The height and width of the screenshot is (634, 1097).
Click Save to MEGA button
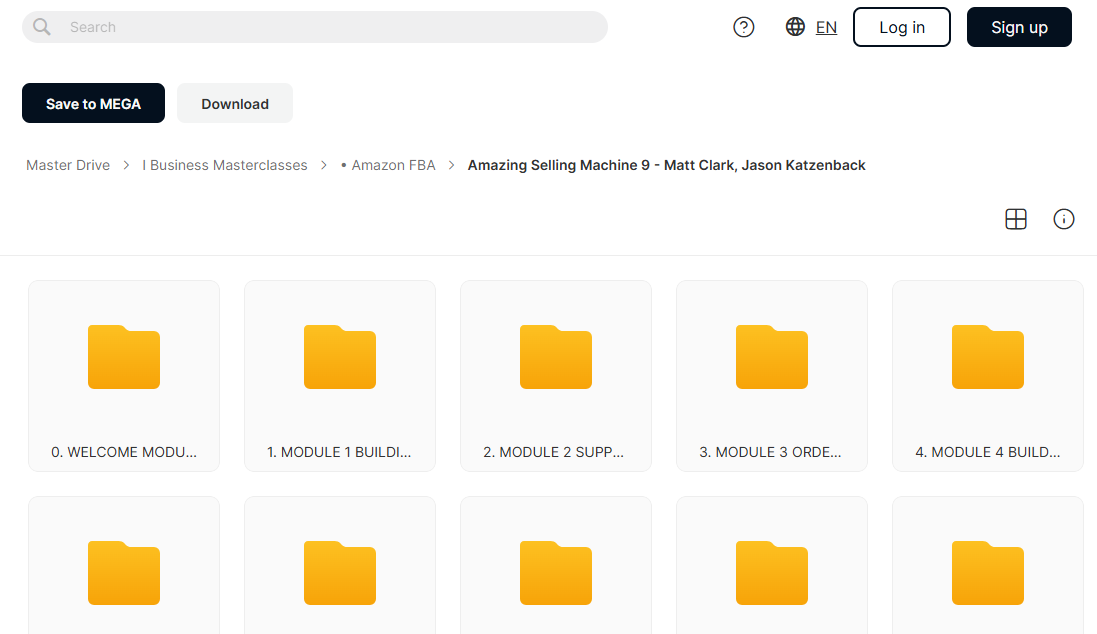[93, 104]
